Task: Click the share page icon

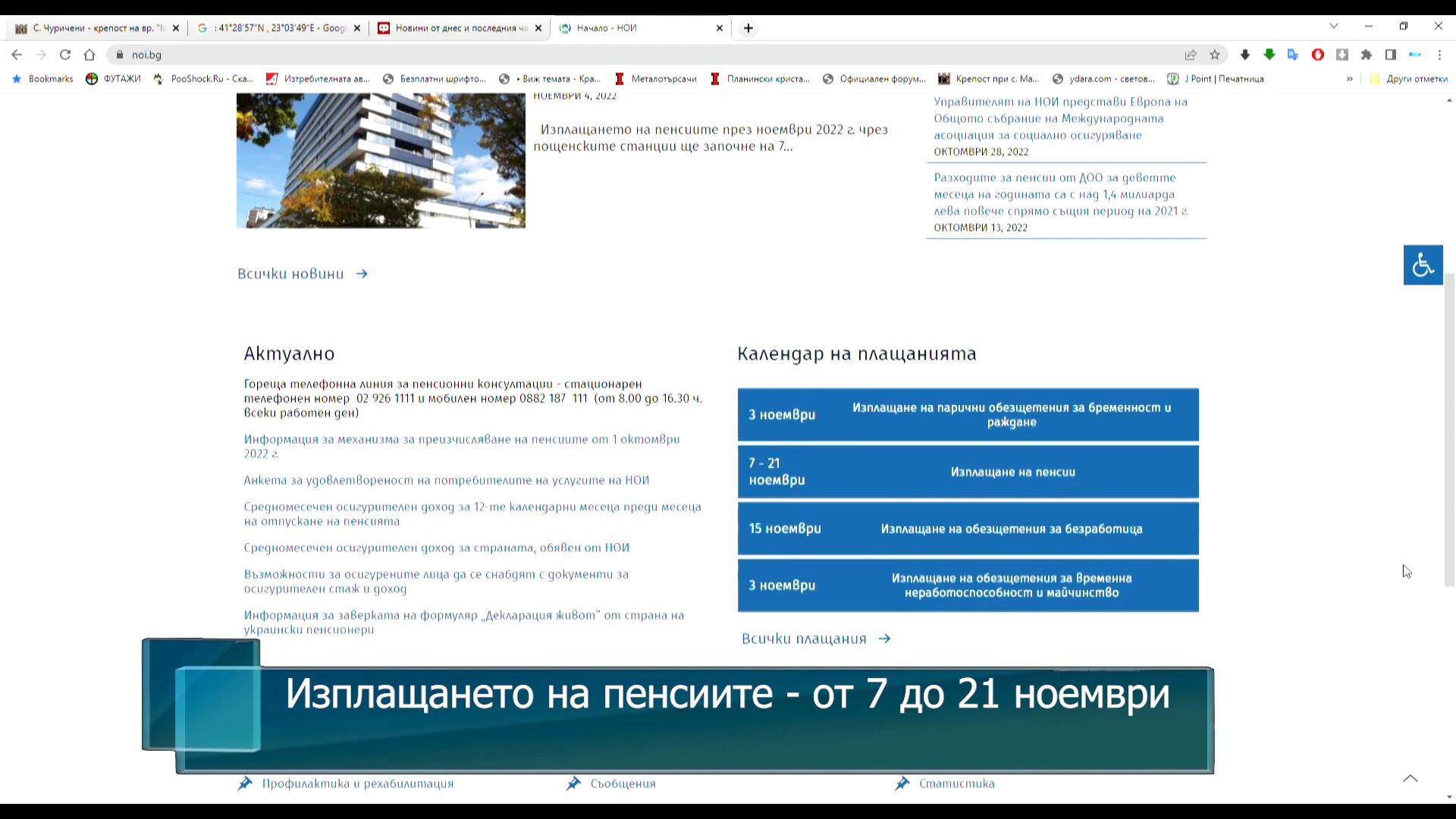Action: click(x=1191, y=55)
